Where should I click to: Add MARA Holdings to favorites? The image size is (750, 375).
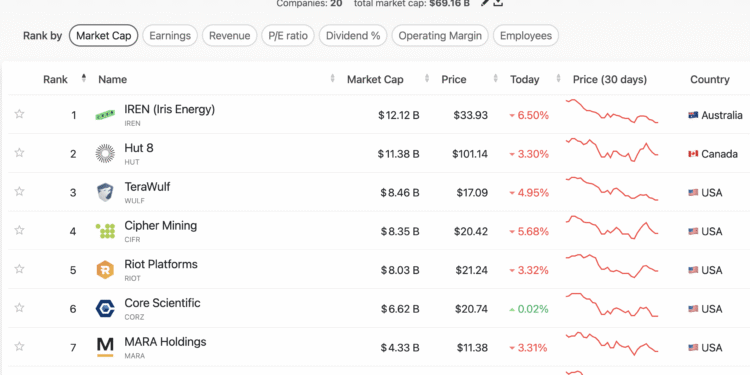(x=19, y=346)
